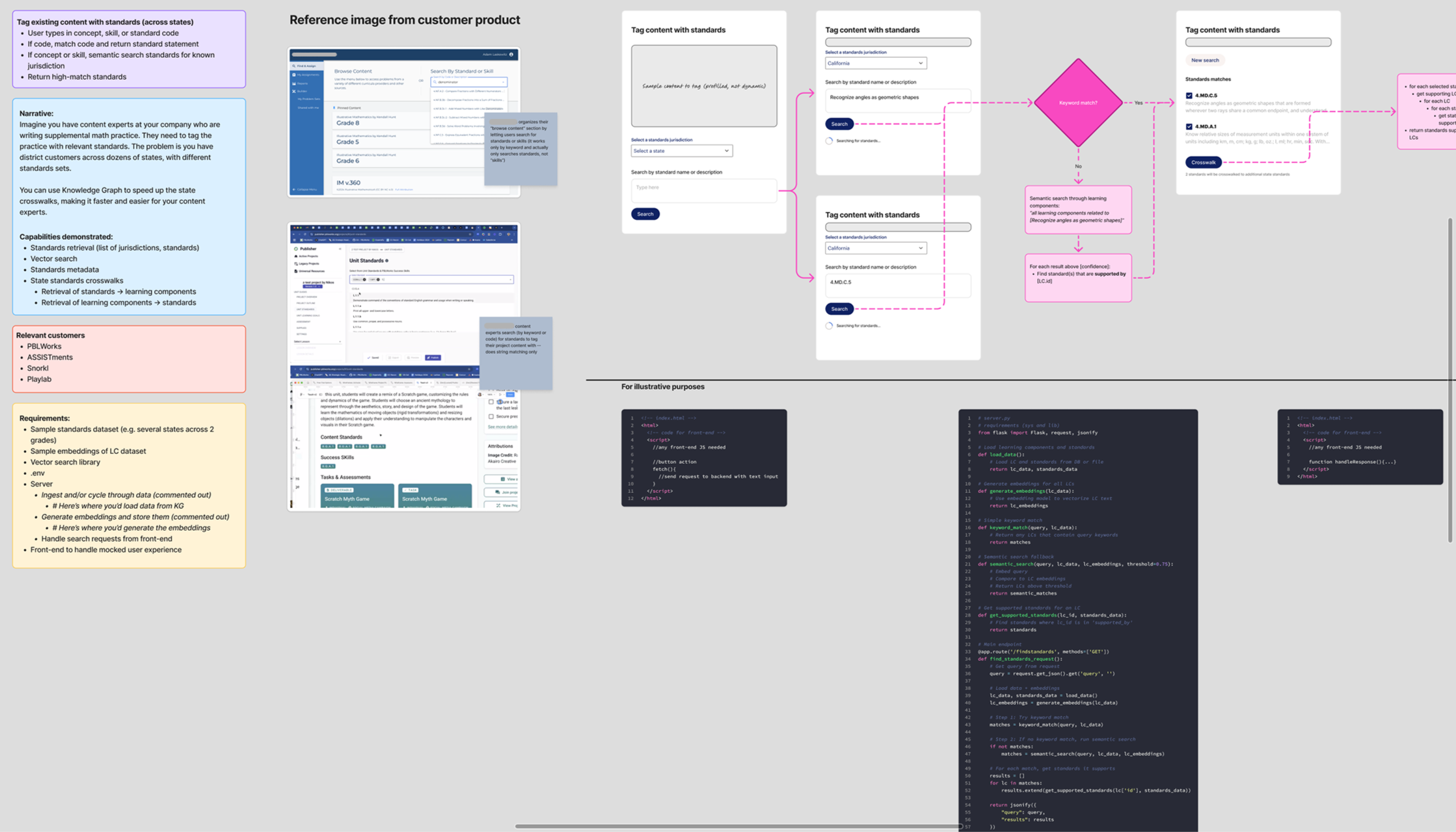Click the New search button

pyautogui.click(x=1204, y=60)
